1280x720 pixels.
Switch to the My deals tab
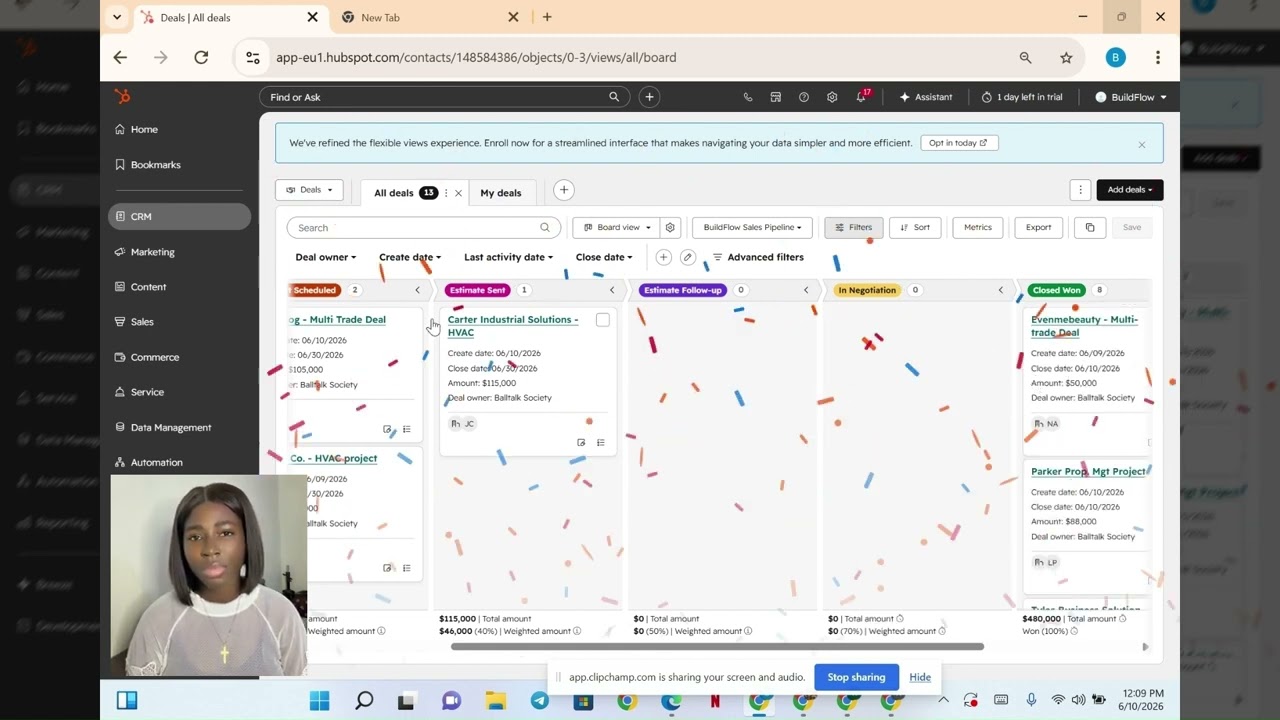[500, 193]
